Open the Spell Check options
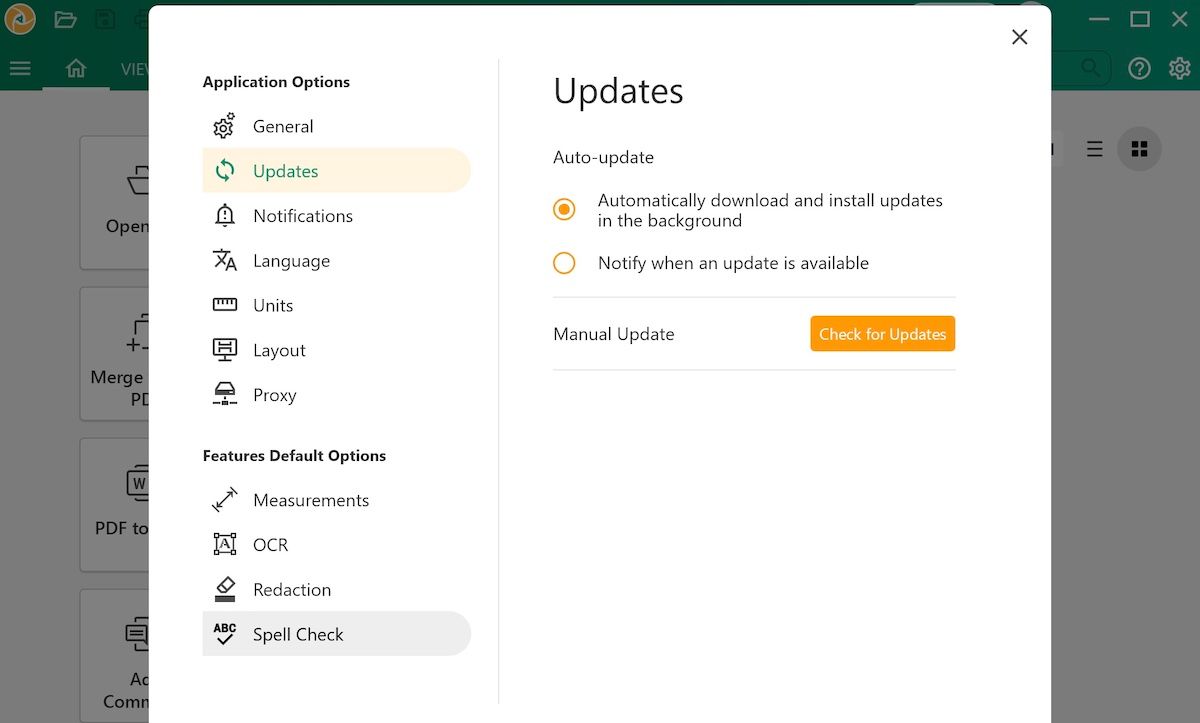Screen dimensions: 1200x723 [x=297, y=634]
